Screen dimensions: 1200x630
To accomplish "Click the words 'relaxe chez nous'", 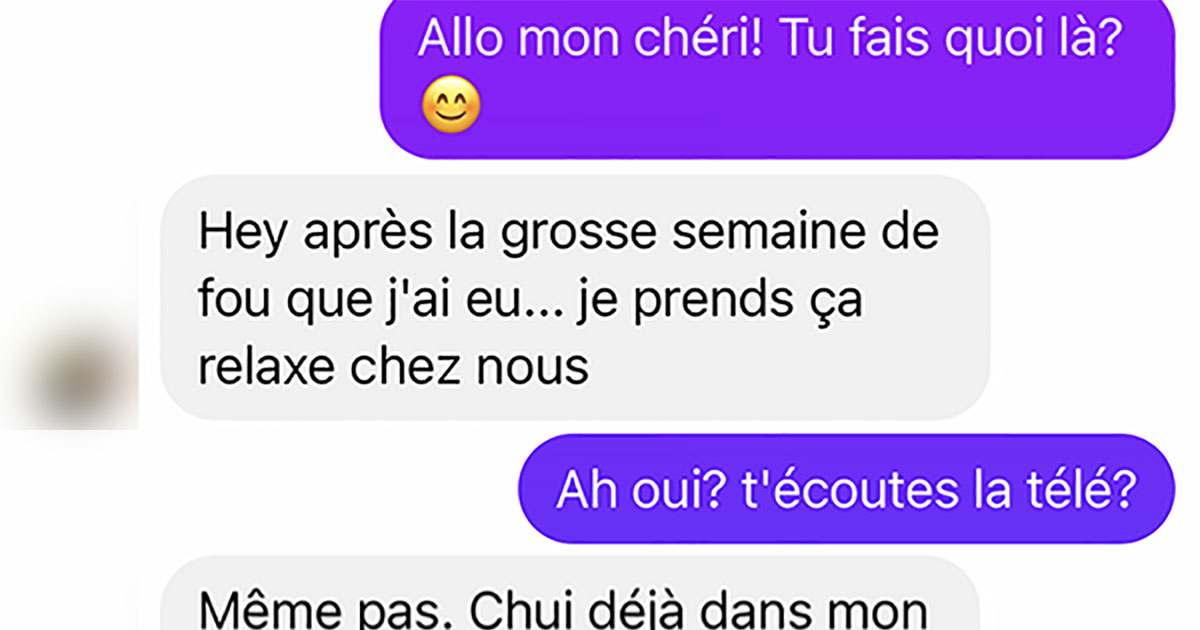I will pos(393,366).
